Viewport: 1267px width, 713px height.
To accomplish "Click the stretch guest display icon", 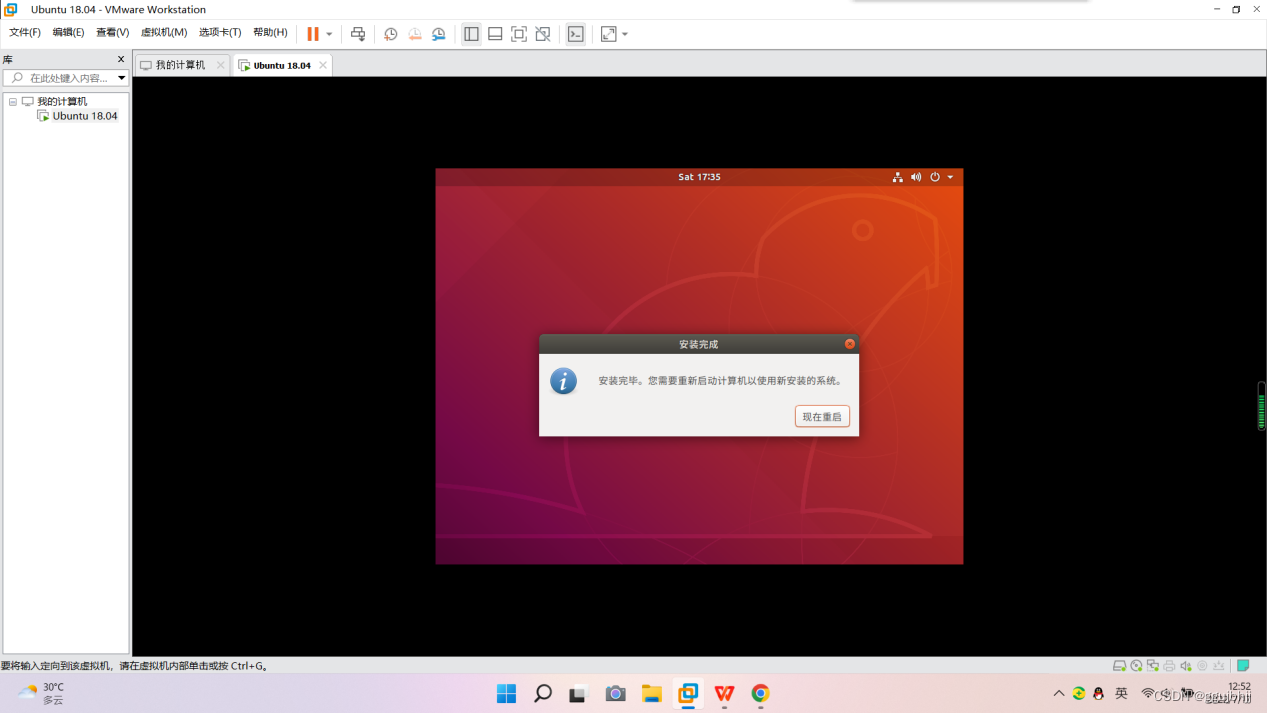I will pos(608,34).
